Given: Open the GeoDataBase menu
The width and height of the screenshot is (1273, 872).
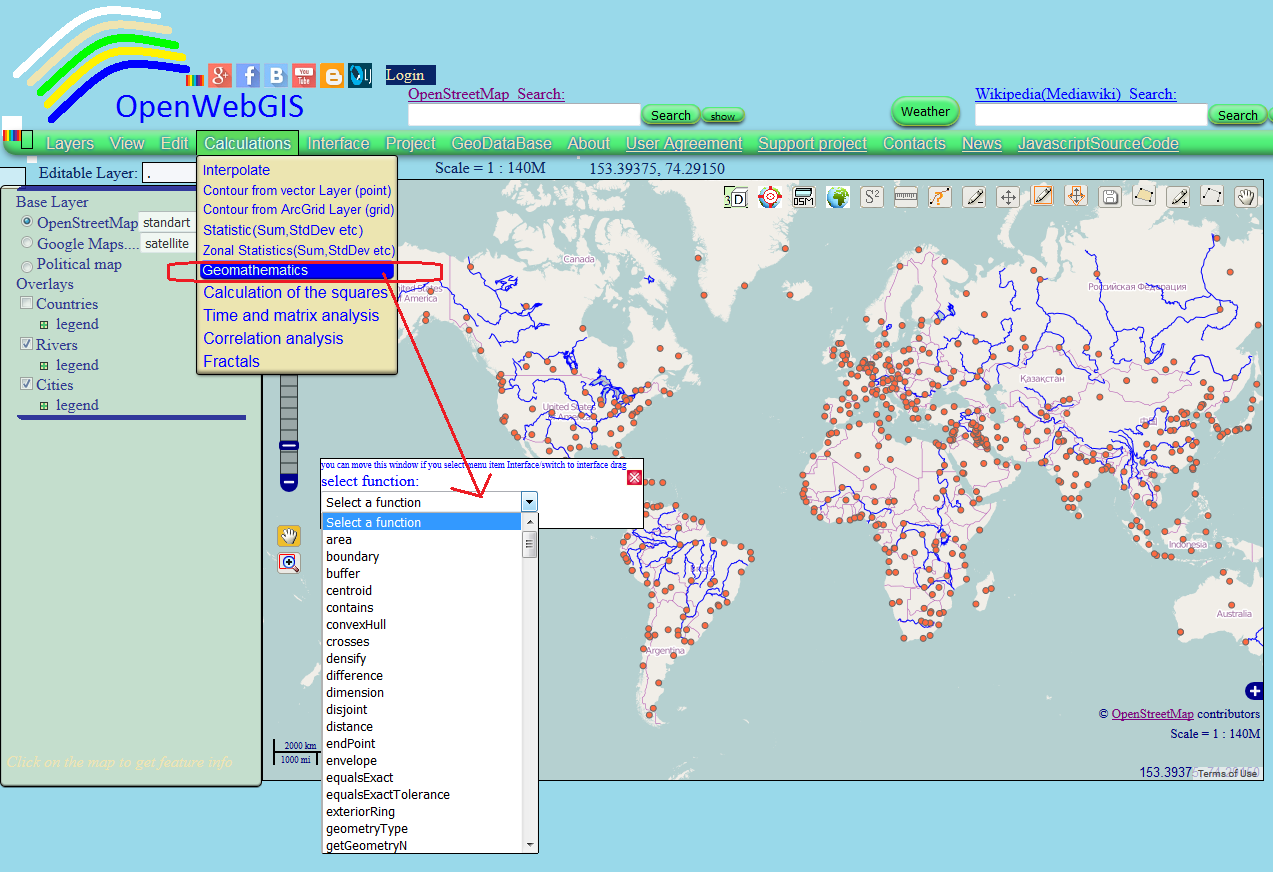Looking at the screenshot, I should click(501, 143).
